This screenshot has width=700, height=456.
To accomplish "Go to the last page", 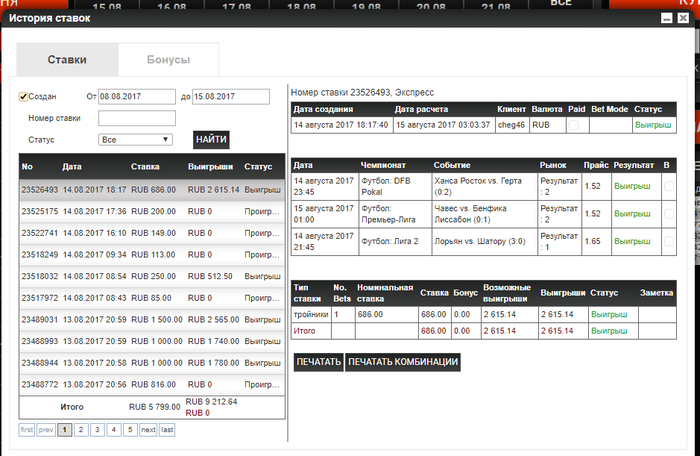I will (167, 430).
